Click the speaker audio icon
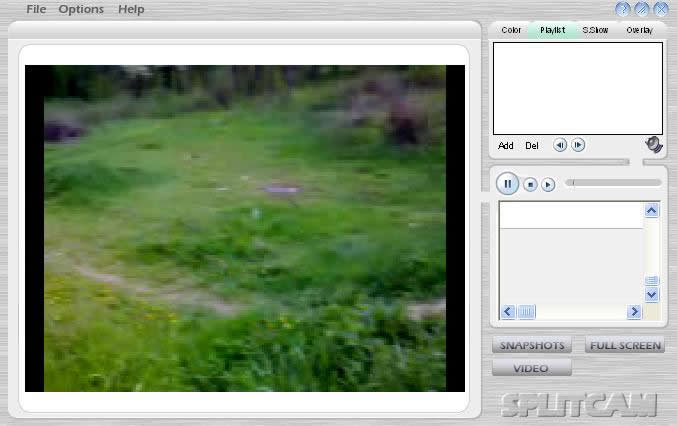This screenshot has width=677, height=426. [x=653, y=145]
